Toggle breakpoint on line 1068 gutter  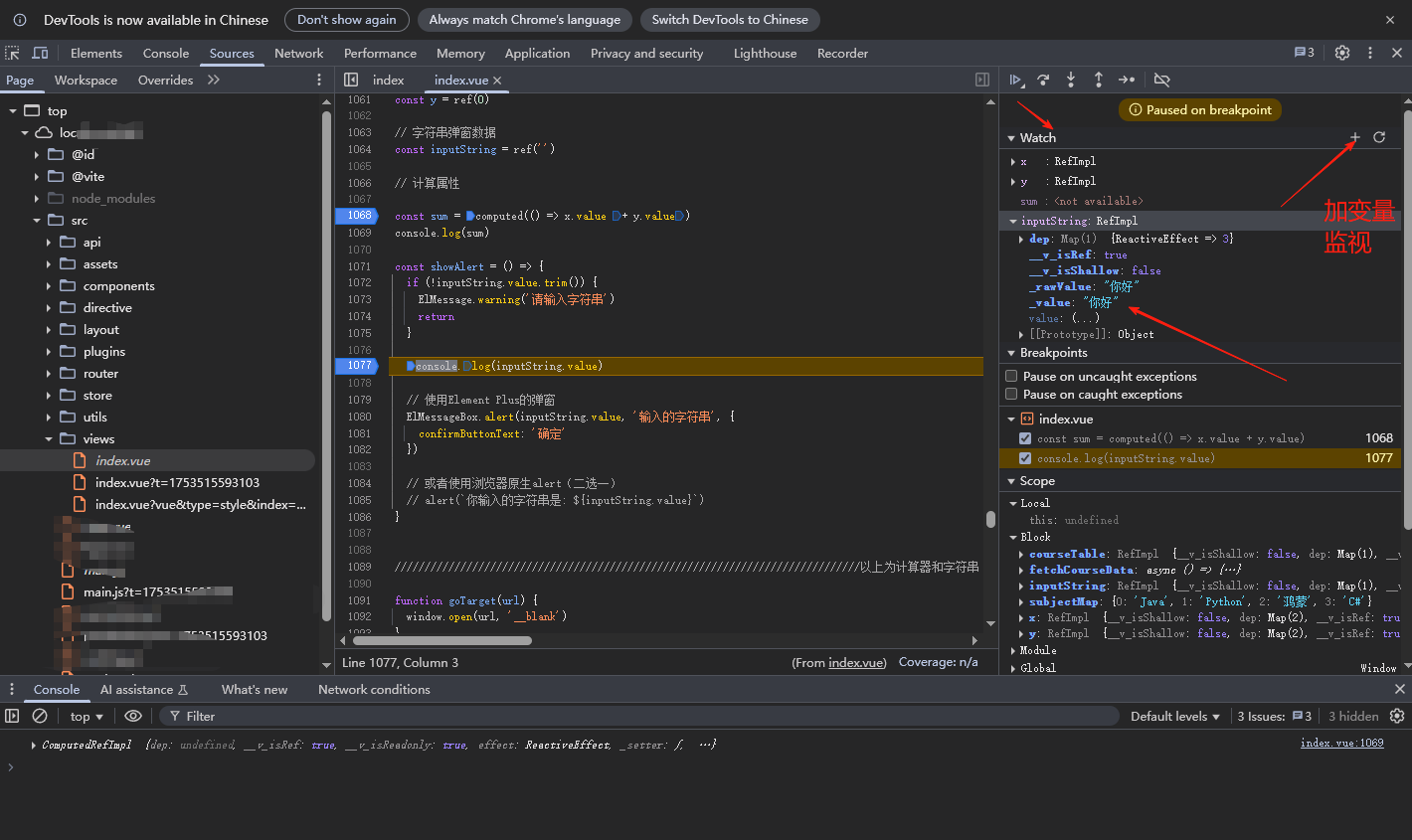click(x=359, y=216)
